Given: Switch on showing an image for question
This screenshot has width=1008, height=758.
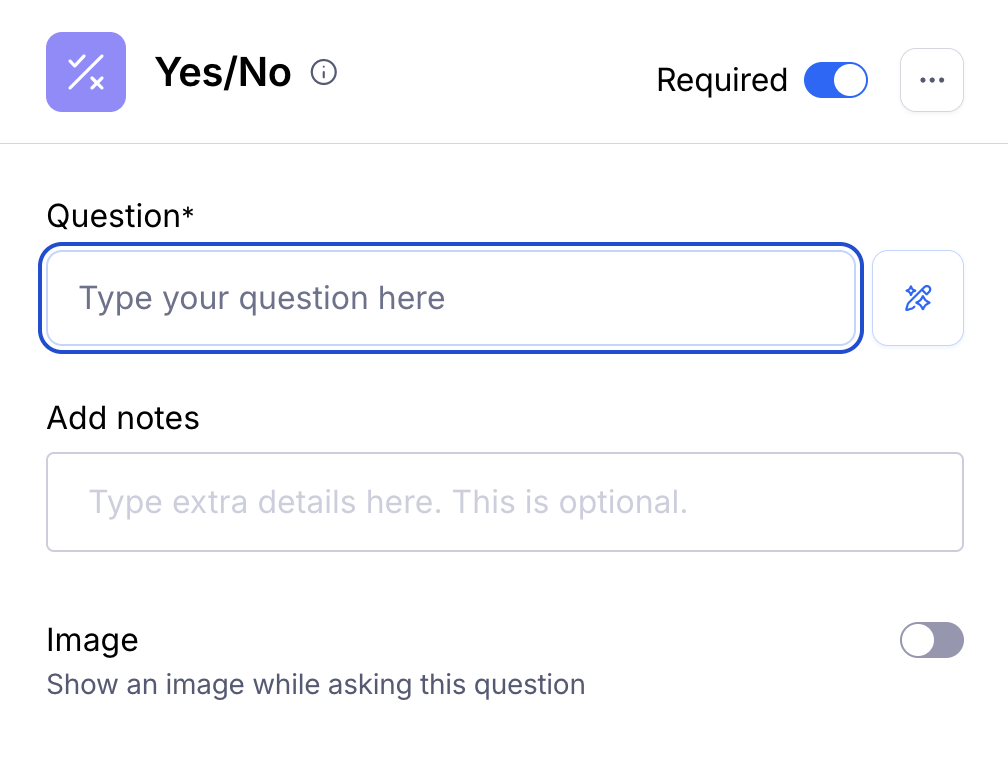Looking at the screenshot, I should pos(931,640).
